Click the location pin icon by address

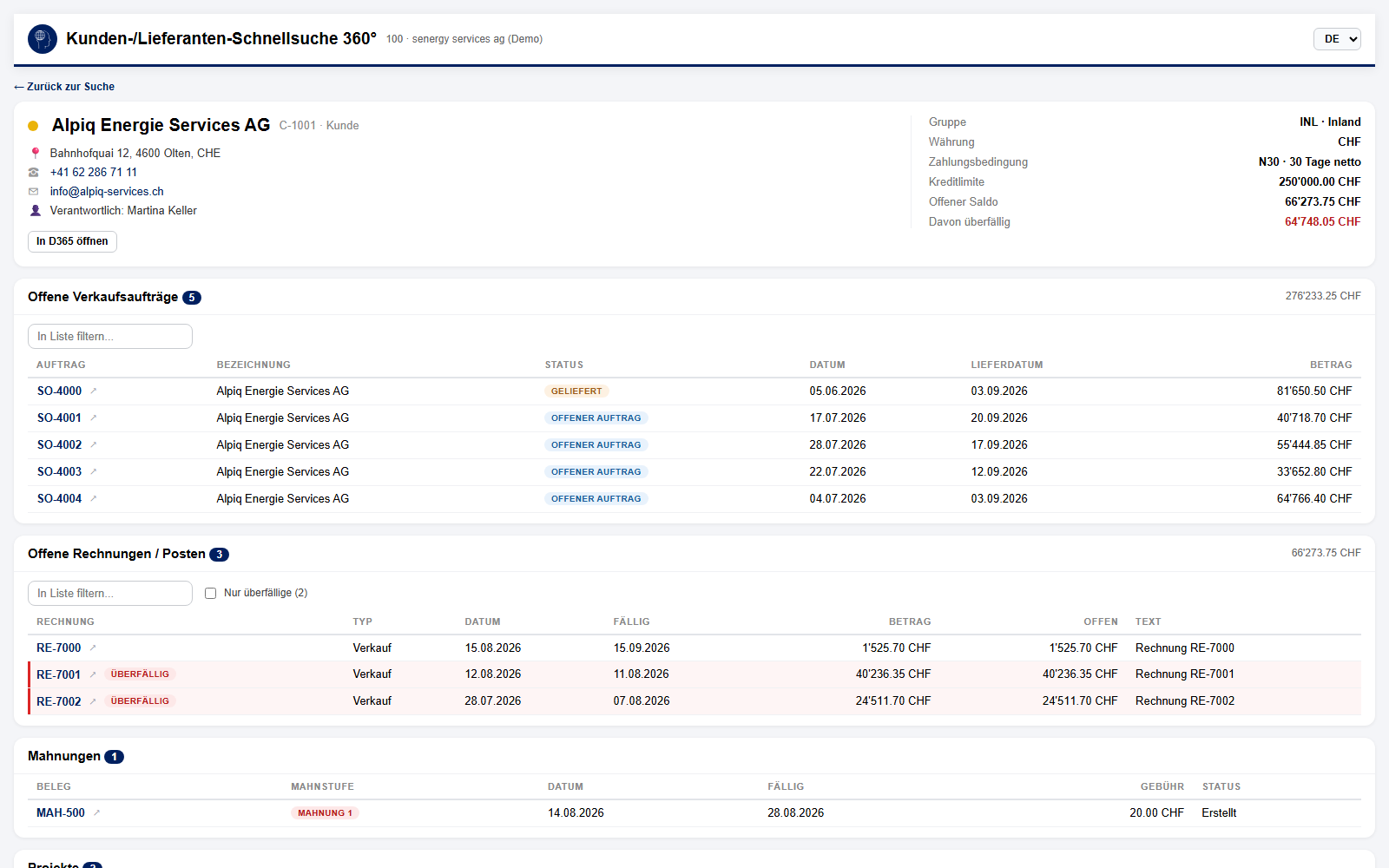pos(35,154)
